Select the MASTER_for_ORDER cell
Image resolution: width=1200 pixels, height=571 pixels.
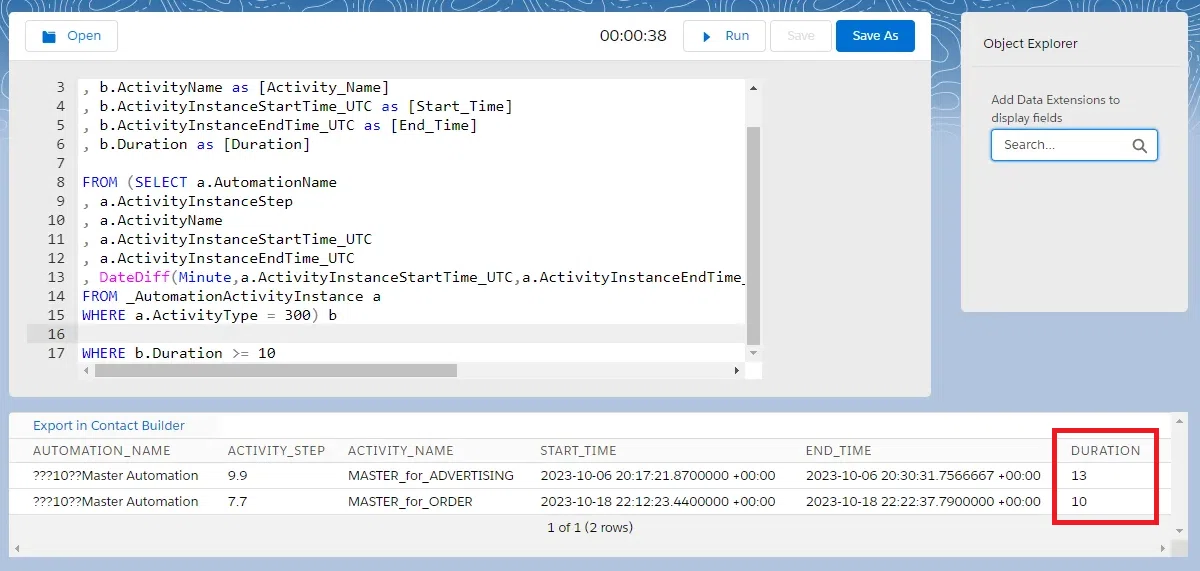tap(410, 502)
